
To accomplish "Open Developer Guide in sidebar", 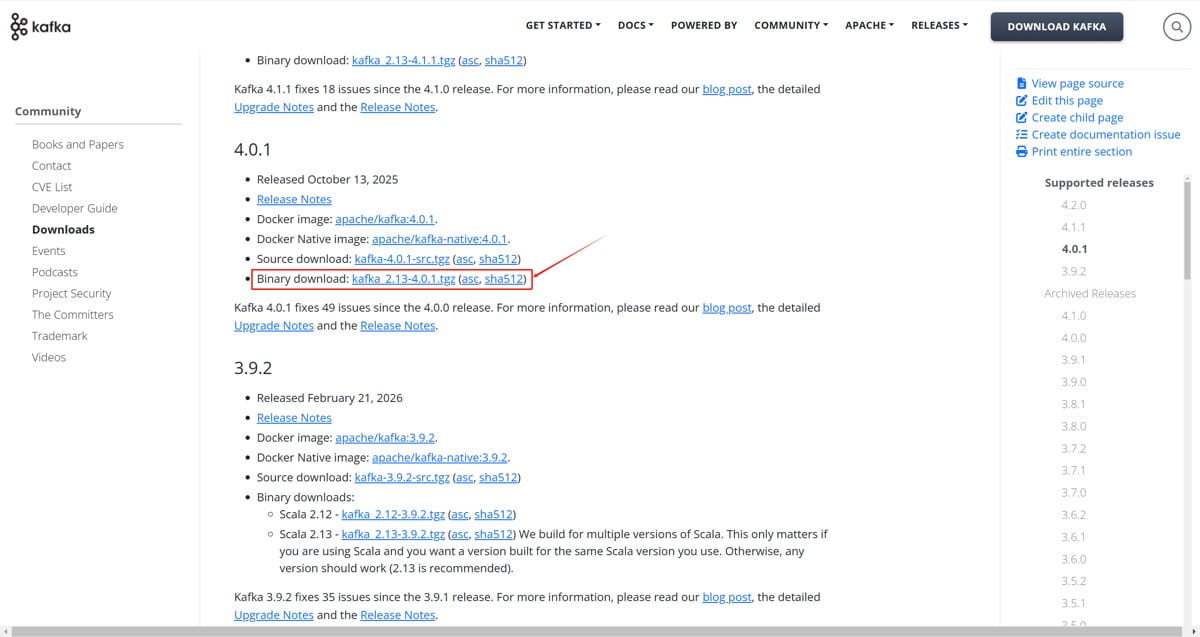I will (x=75, y=208).
